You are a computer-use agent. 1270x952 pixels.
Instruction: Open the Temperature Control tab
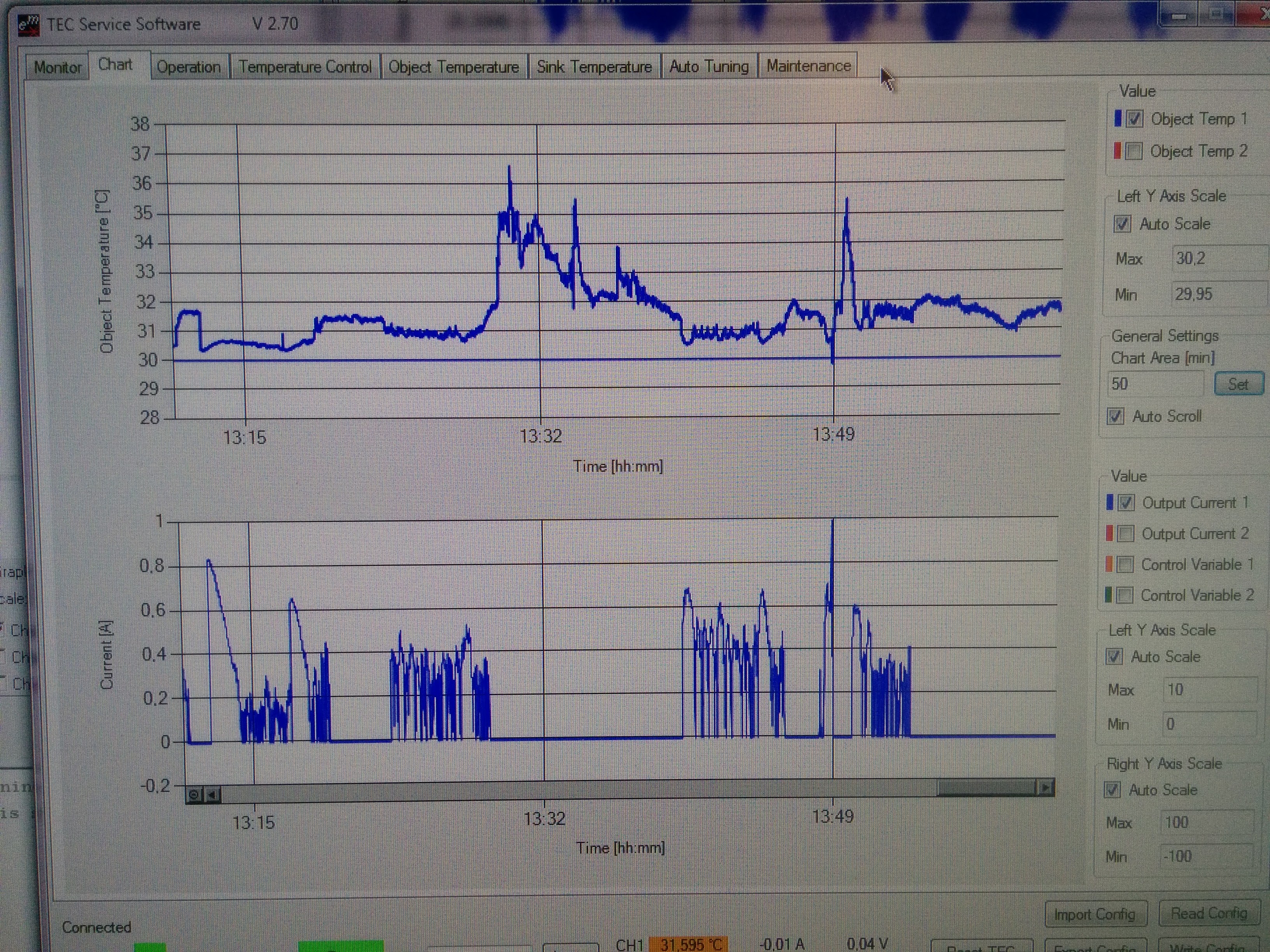(x=305, y=67)
